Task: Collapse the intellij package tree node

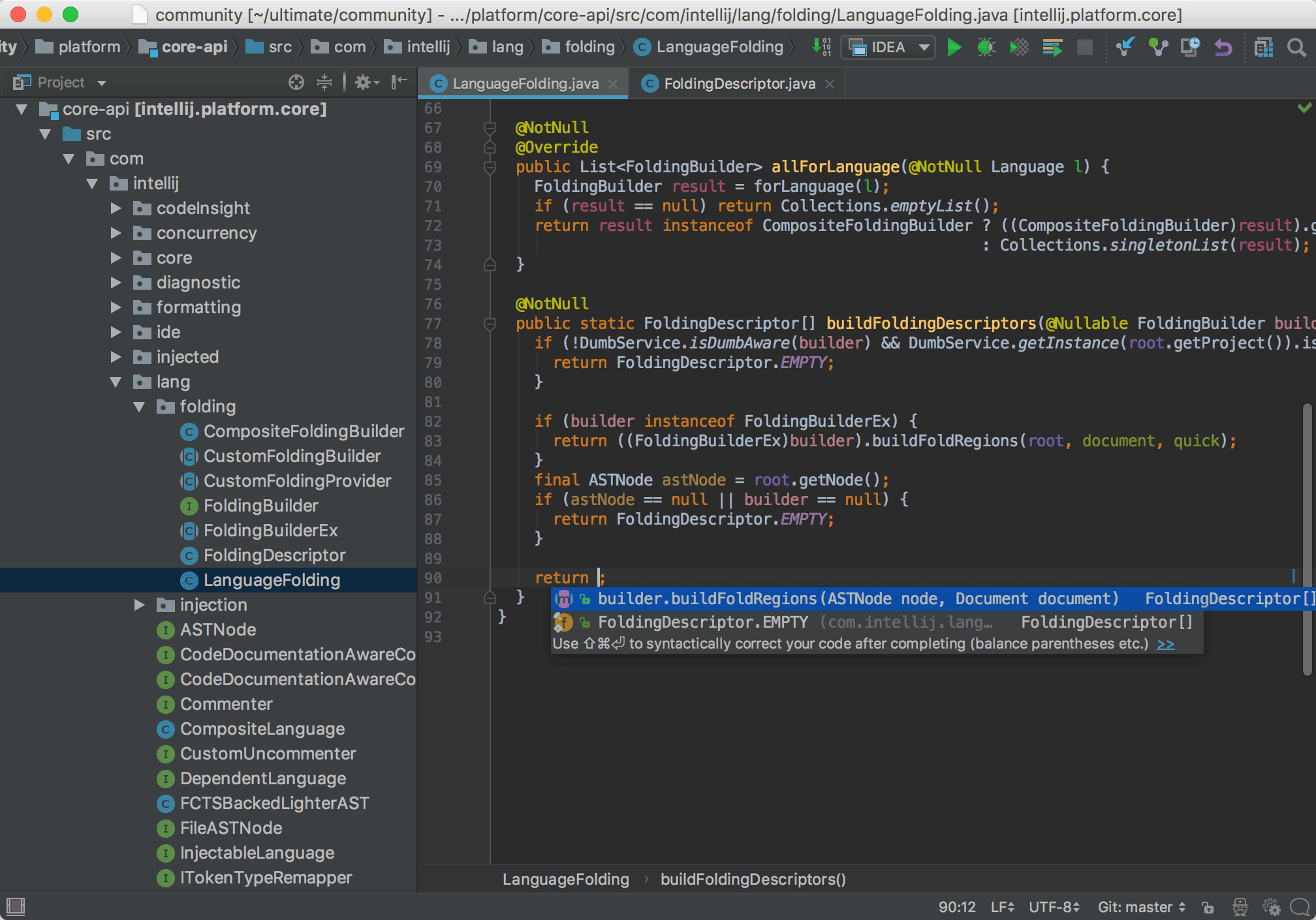Action: [90, 183]
